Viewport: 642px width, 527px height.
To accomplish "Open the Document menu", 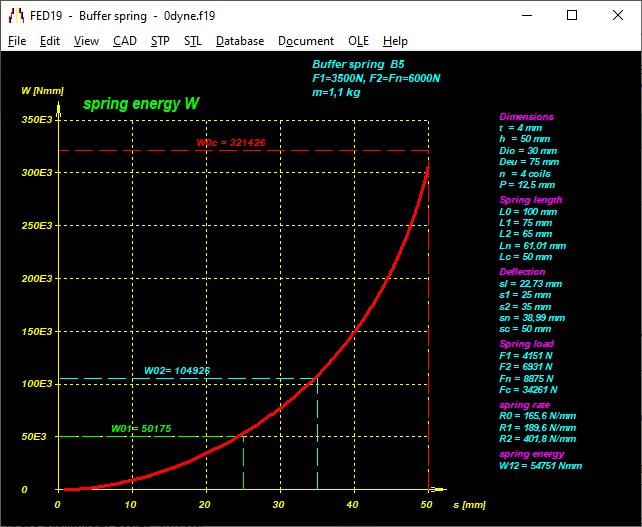I will click(x=306, y=41).
